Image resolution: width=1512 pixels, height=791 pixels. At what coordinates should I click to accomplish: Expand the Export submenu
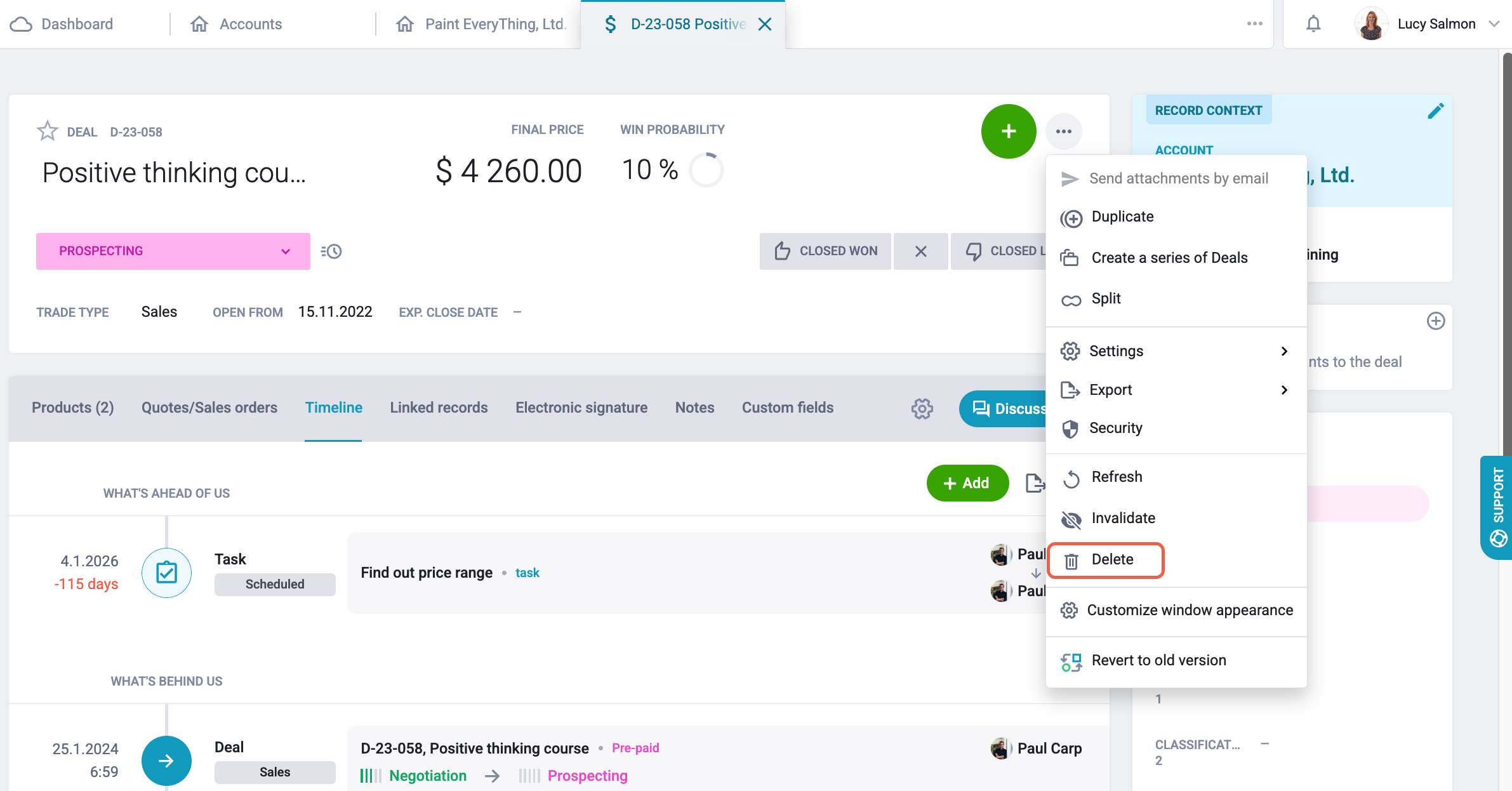[1176, 390]
